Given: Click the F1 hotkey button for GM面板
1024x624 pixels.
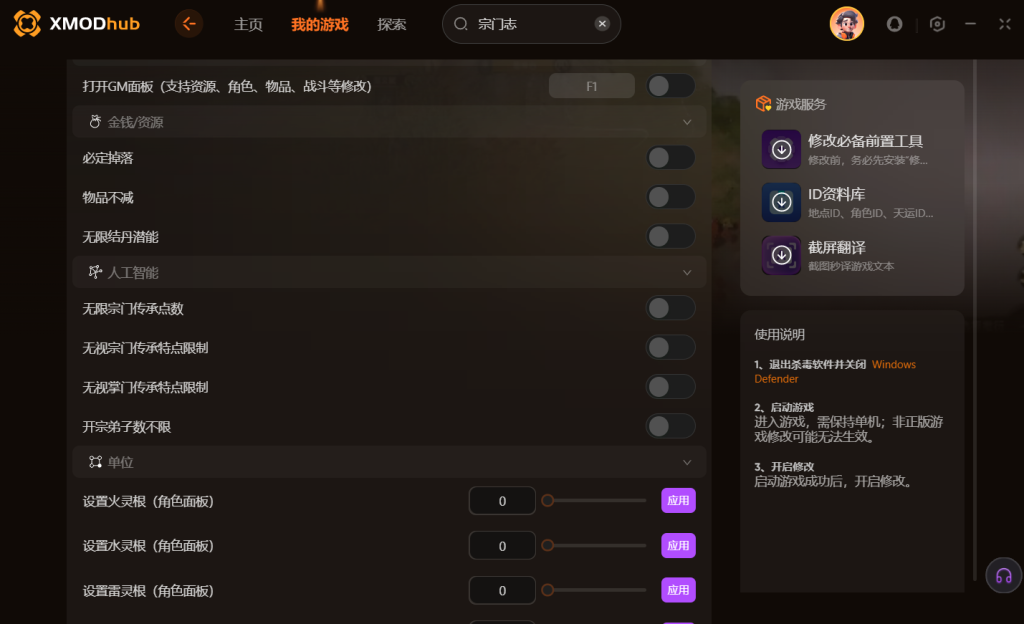Looking at the screenshot, I should [x=591, y=86].
